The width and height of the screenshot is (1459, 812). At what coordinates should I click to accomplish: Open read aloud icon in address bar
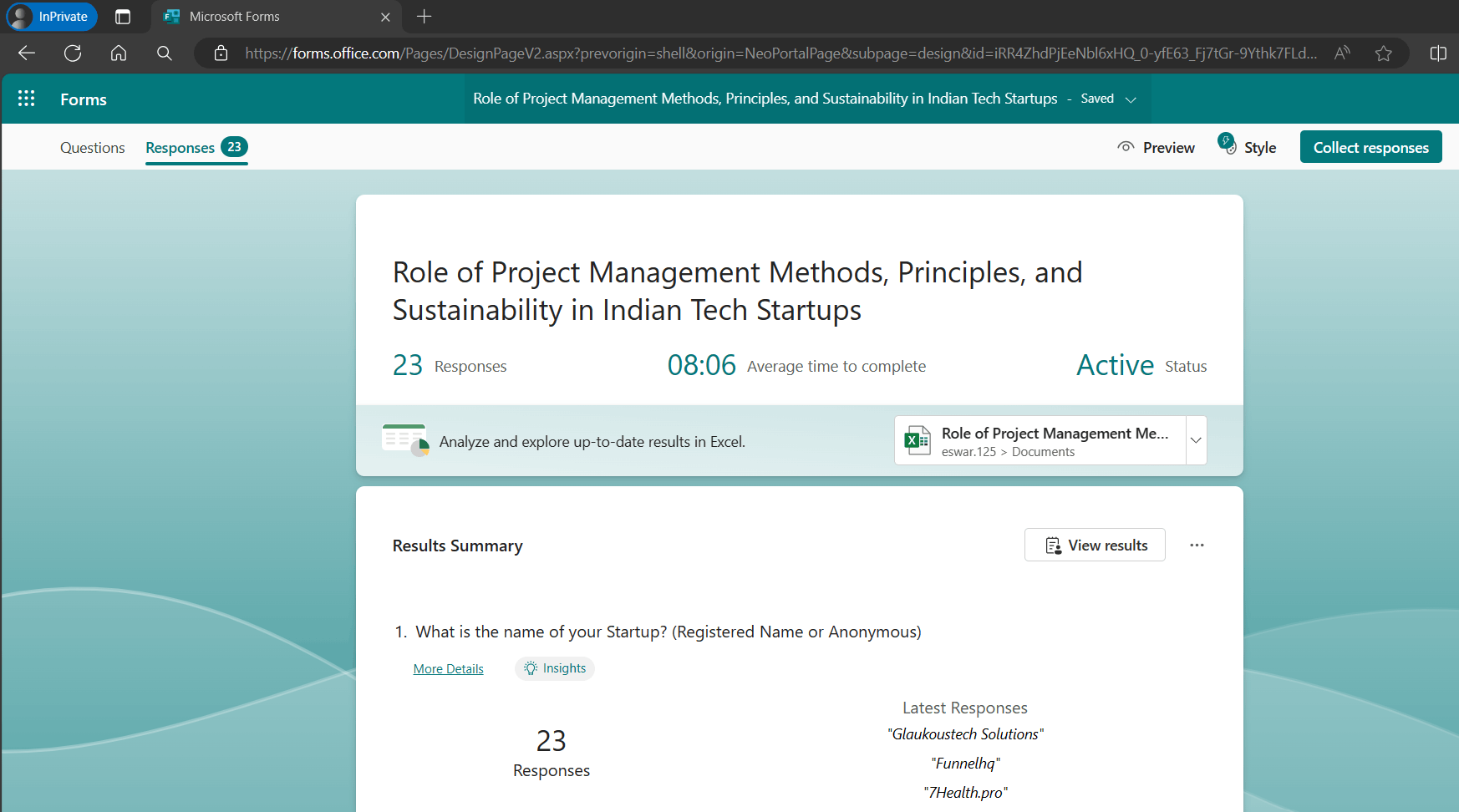pos(1342,53)
